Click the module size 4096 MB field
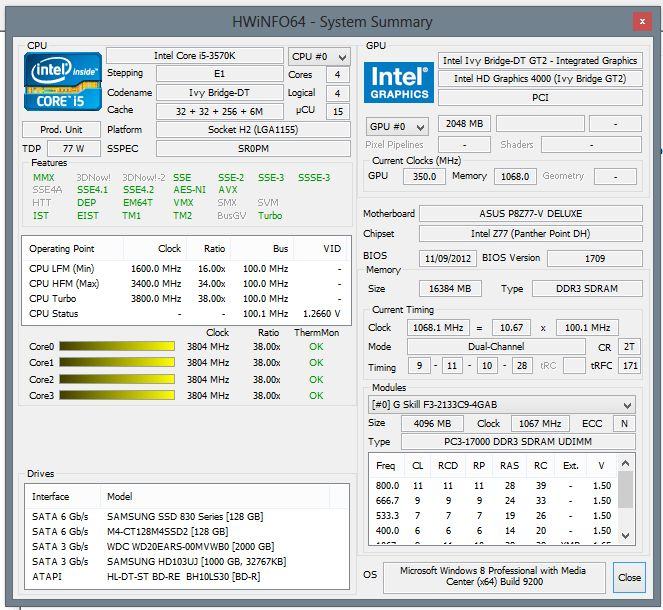 pyautogui.click(x=432, y=423)
